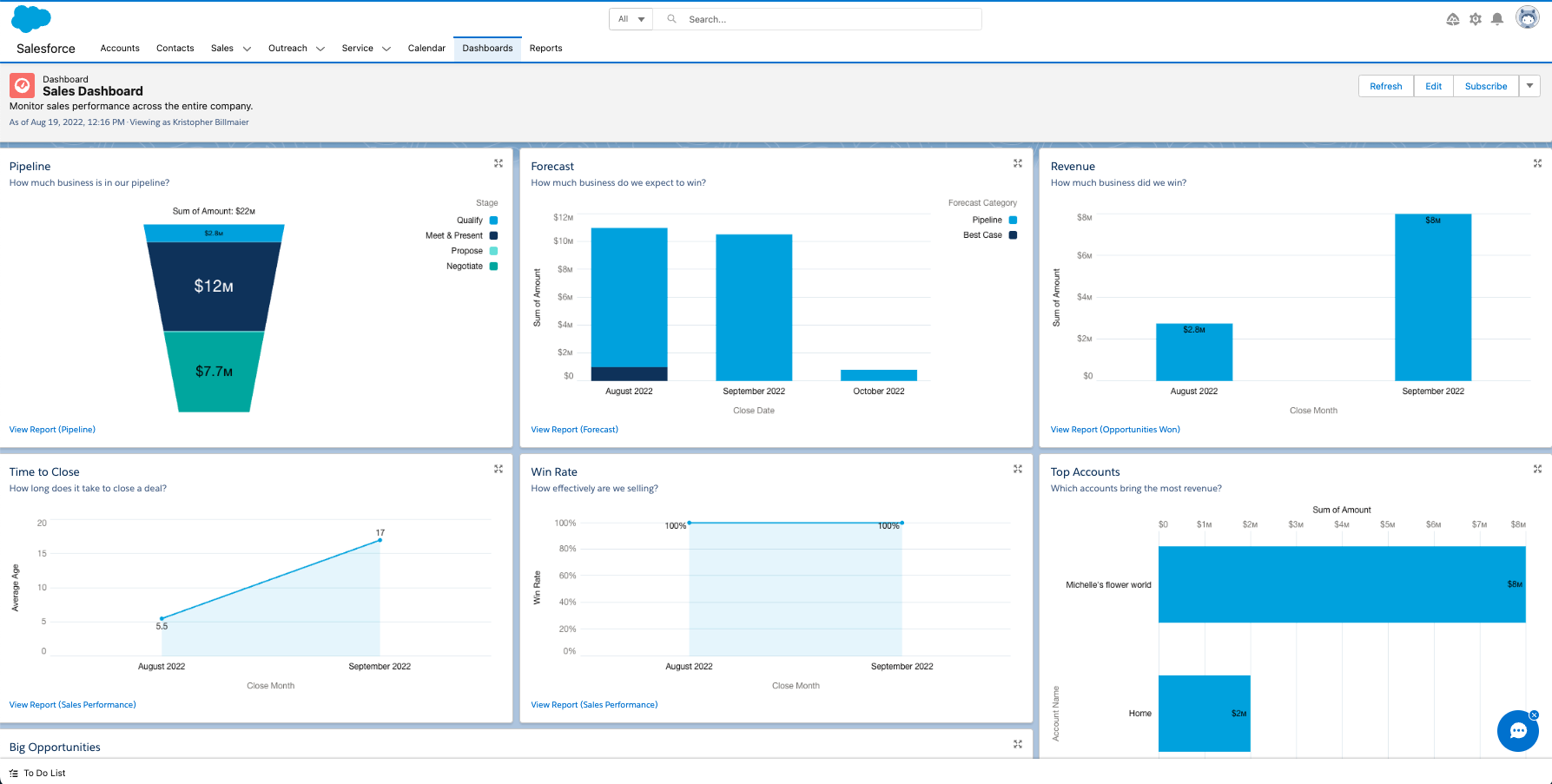
Task: Expand the Pipeline chart widget
Action: click(499, 163)
